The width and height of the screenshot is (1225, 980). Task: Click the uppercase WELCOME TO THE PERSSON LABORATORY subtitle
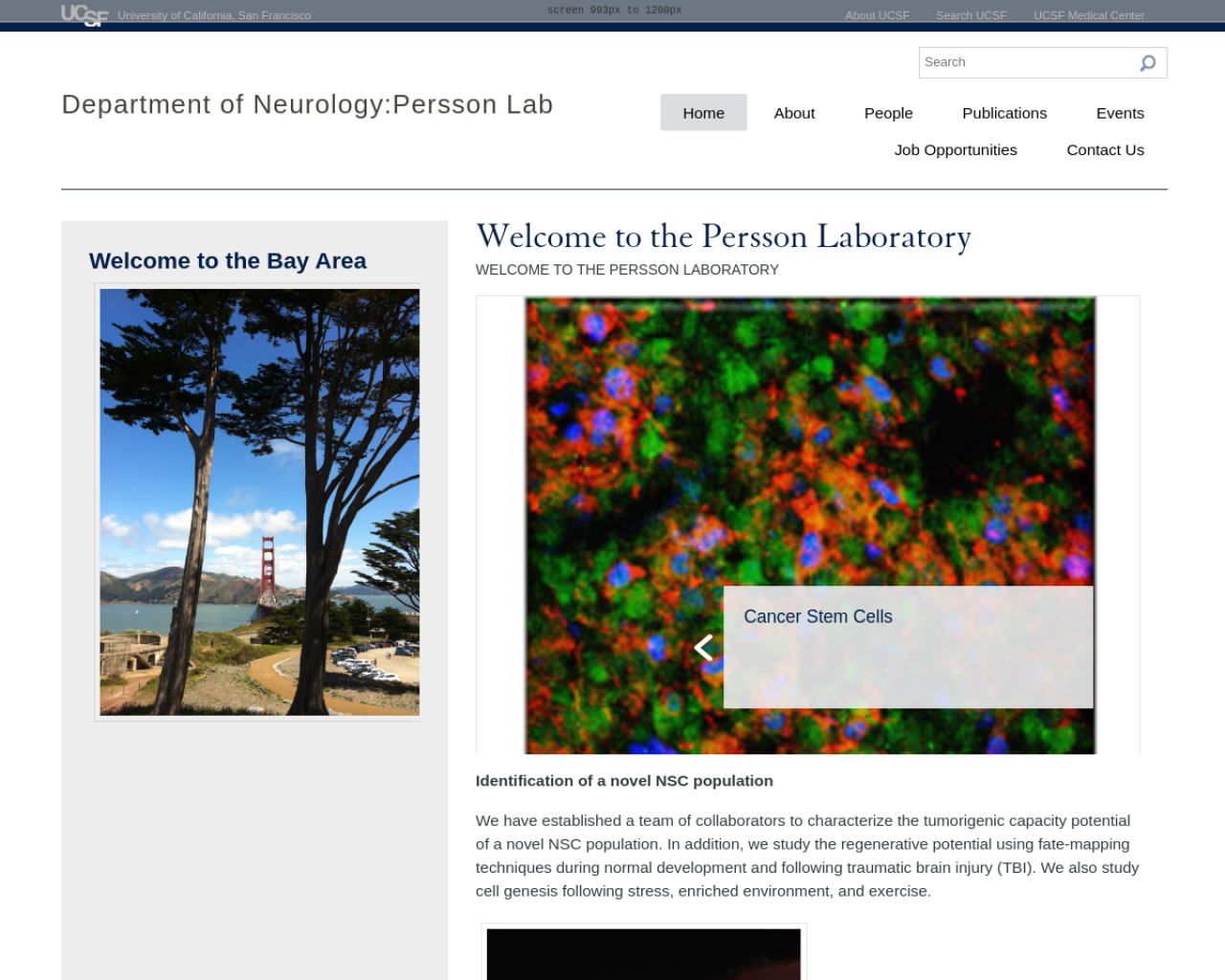(x=627, y=270)
